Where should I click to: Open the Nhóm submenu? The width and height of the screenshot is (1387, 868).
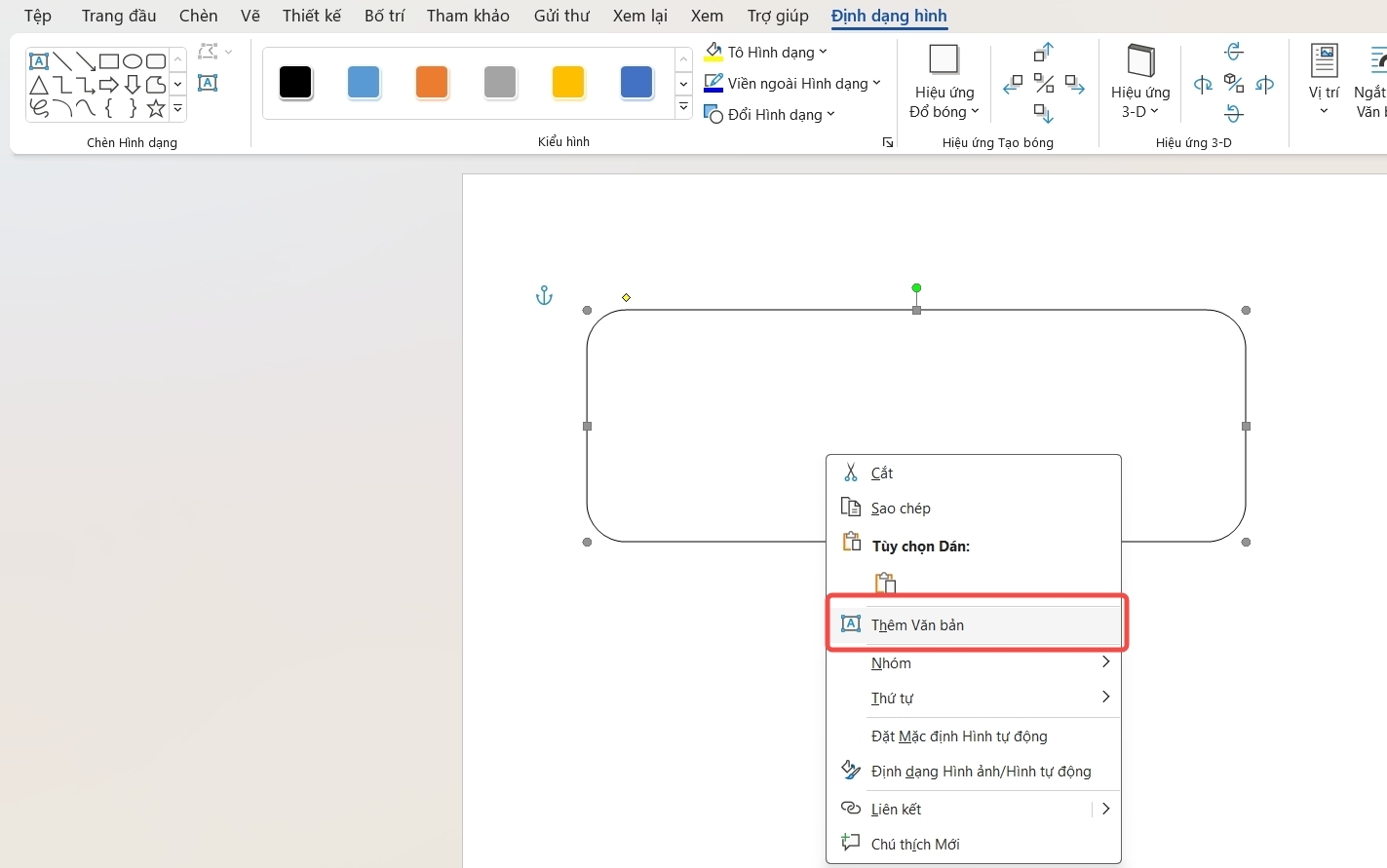pyautogui.click(x=974, y=662)
